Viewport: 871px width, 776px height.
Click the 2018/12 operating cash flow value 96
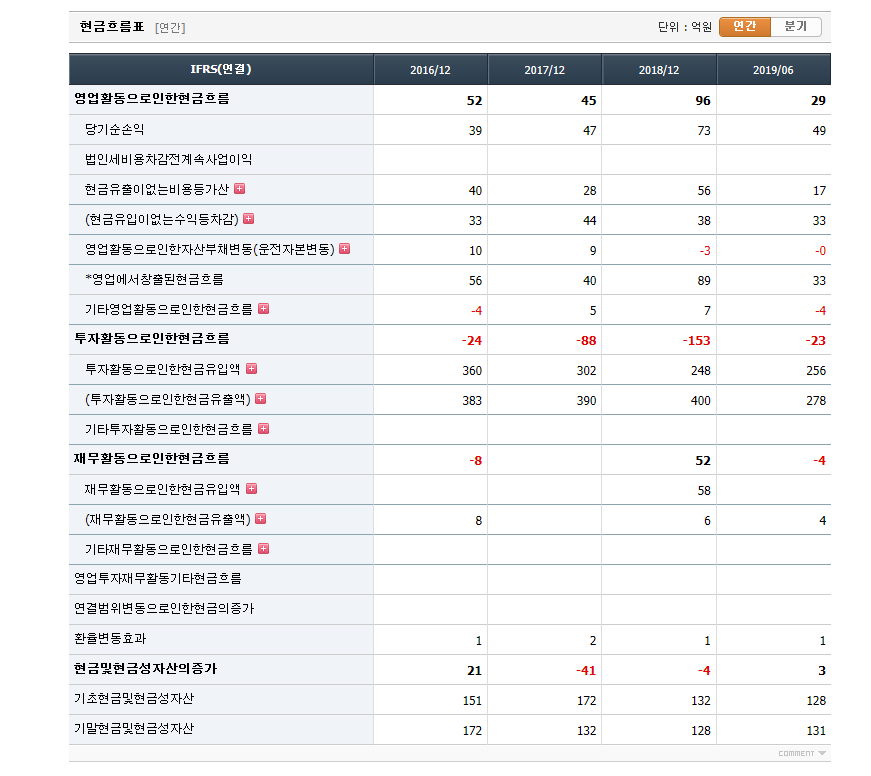tap(703, 101)
